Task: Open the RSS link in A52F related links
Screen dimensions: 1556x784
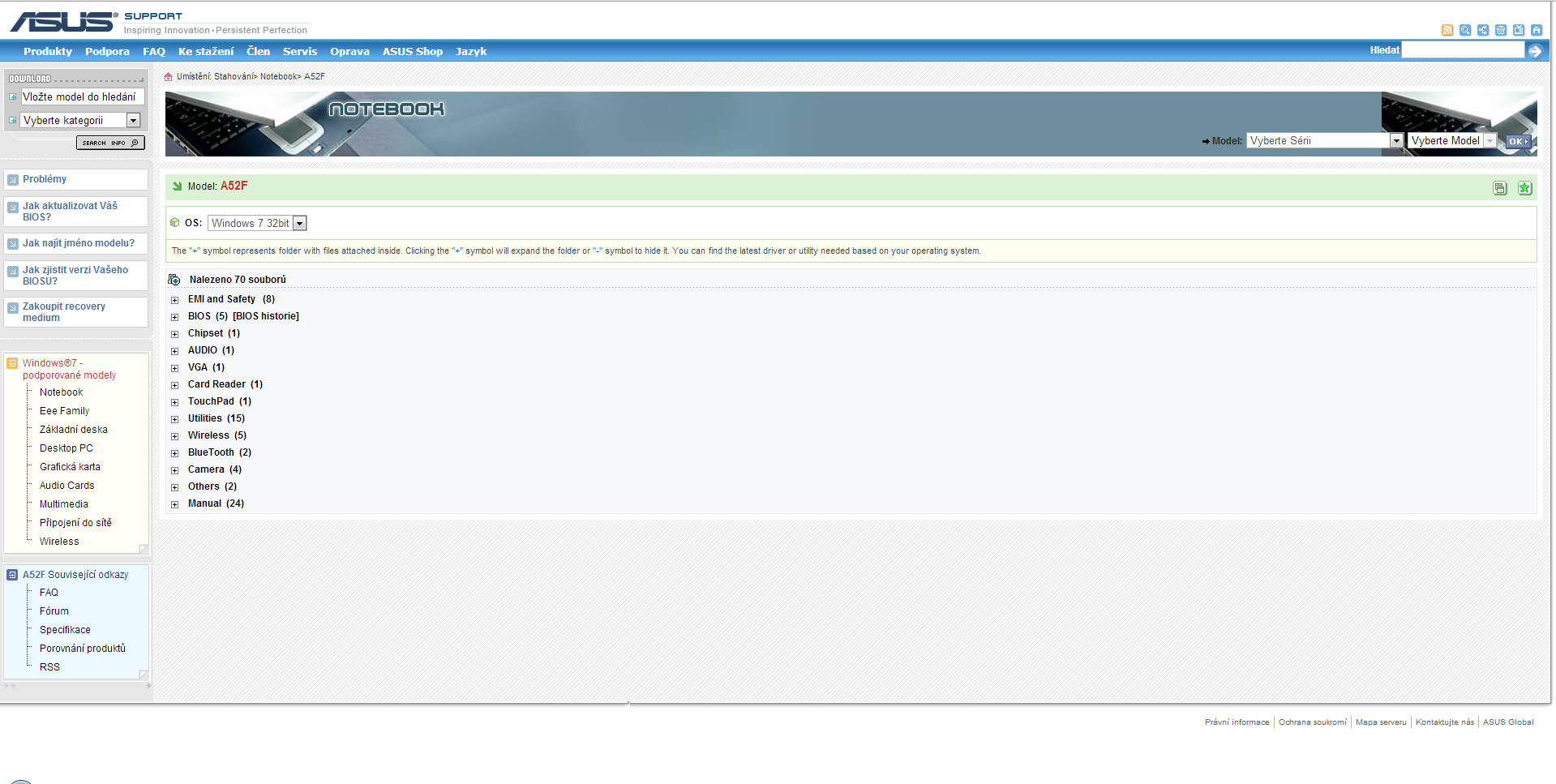Action: (x=49, y=667)
